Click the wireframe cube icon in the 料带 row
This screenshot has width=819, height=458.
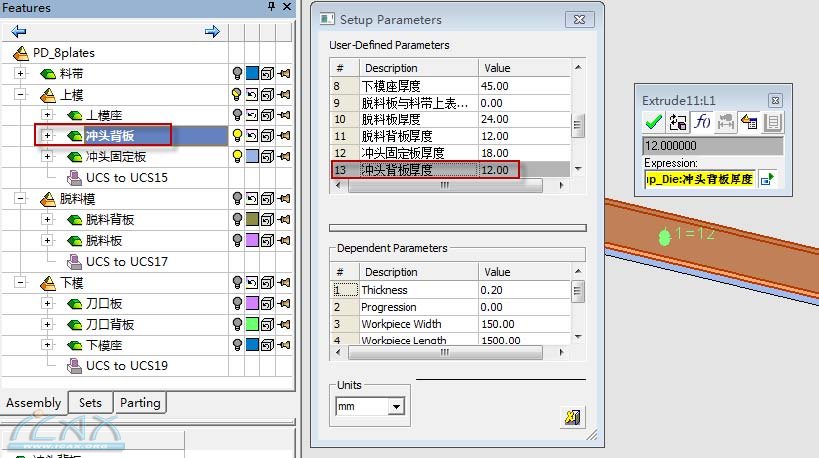[267, 74]
